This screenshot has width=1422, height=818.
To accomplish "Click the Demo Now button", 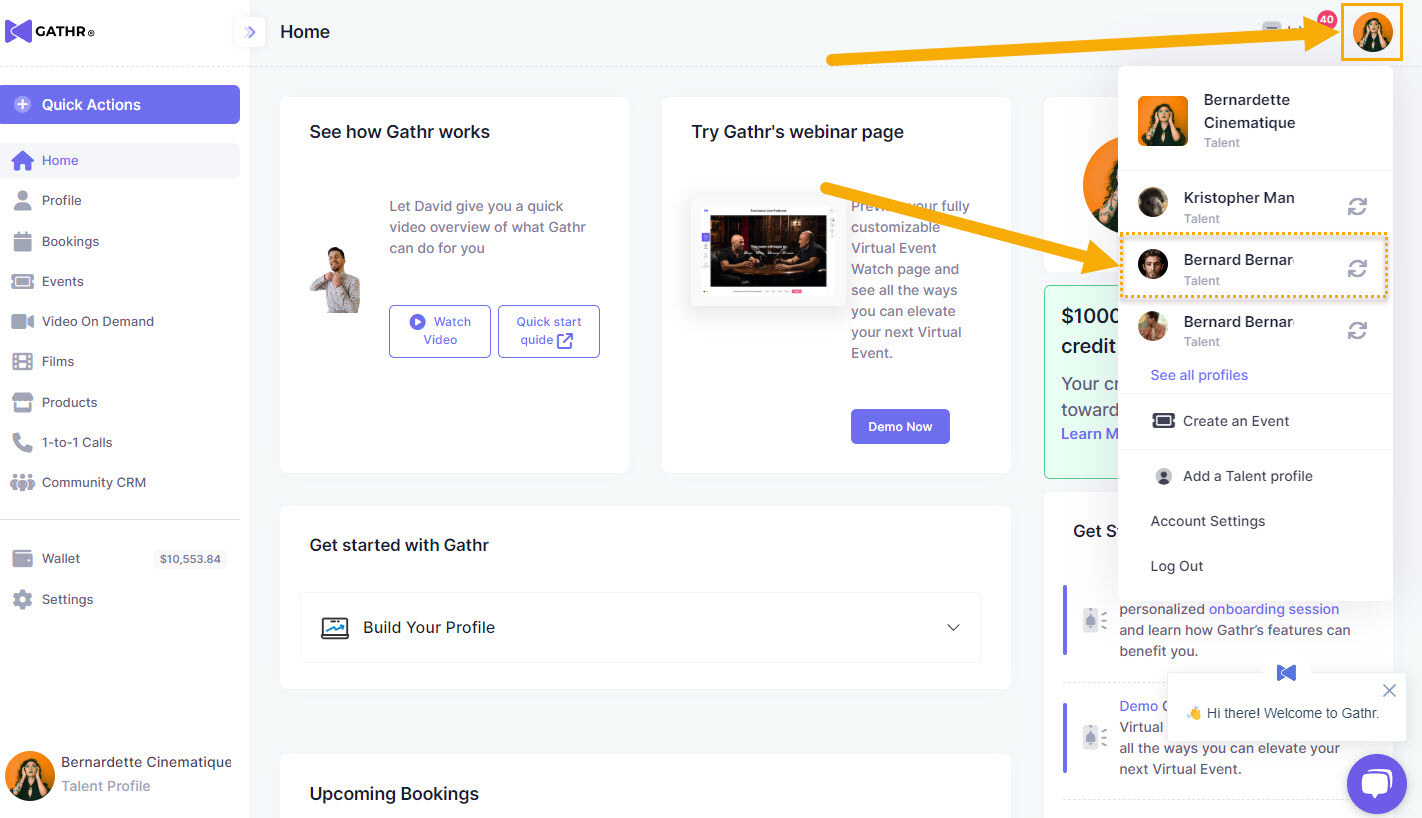I will coord(900,426).
